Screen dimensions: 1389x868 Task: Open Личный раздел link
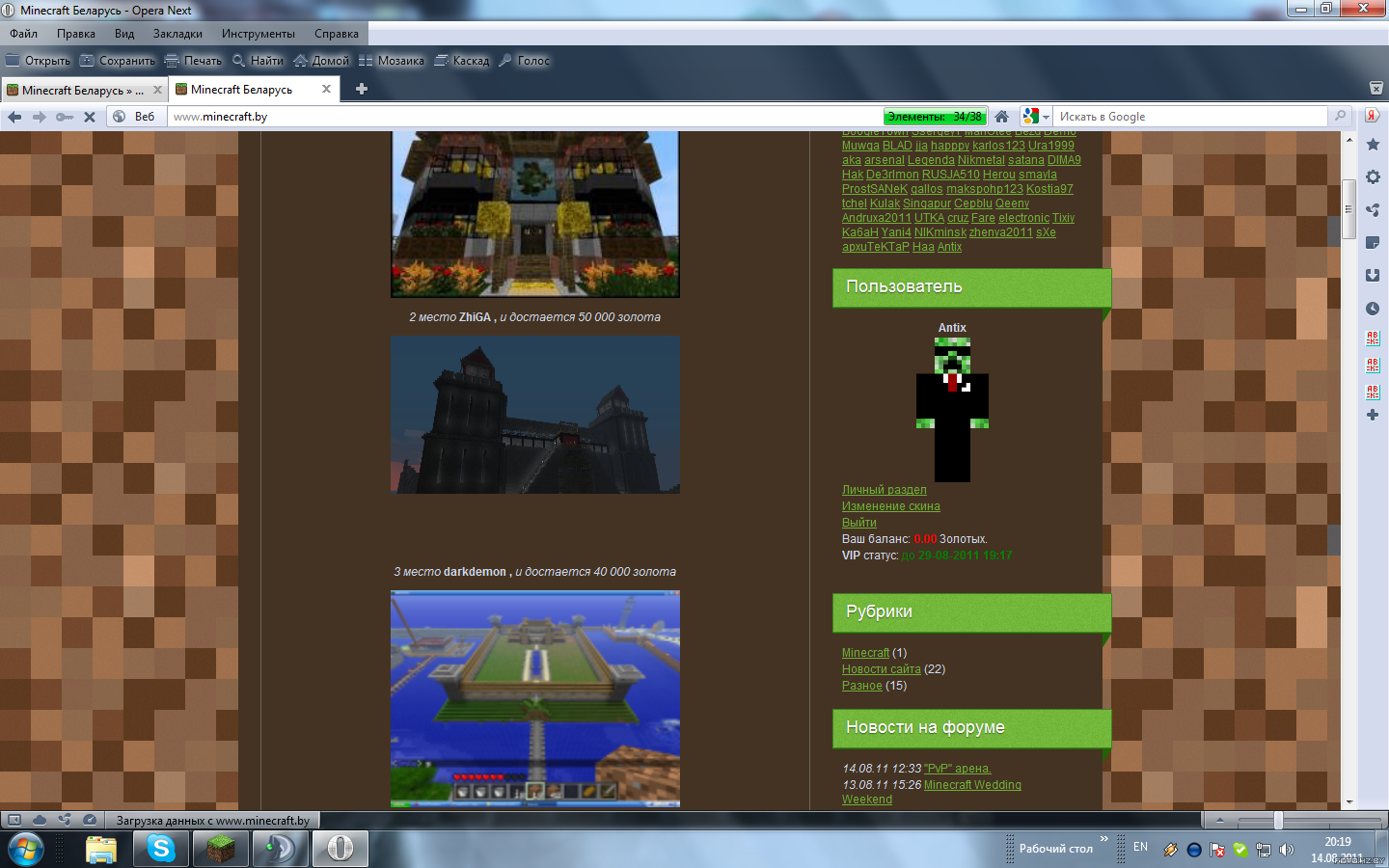885,490
